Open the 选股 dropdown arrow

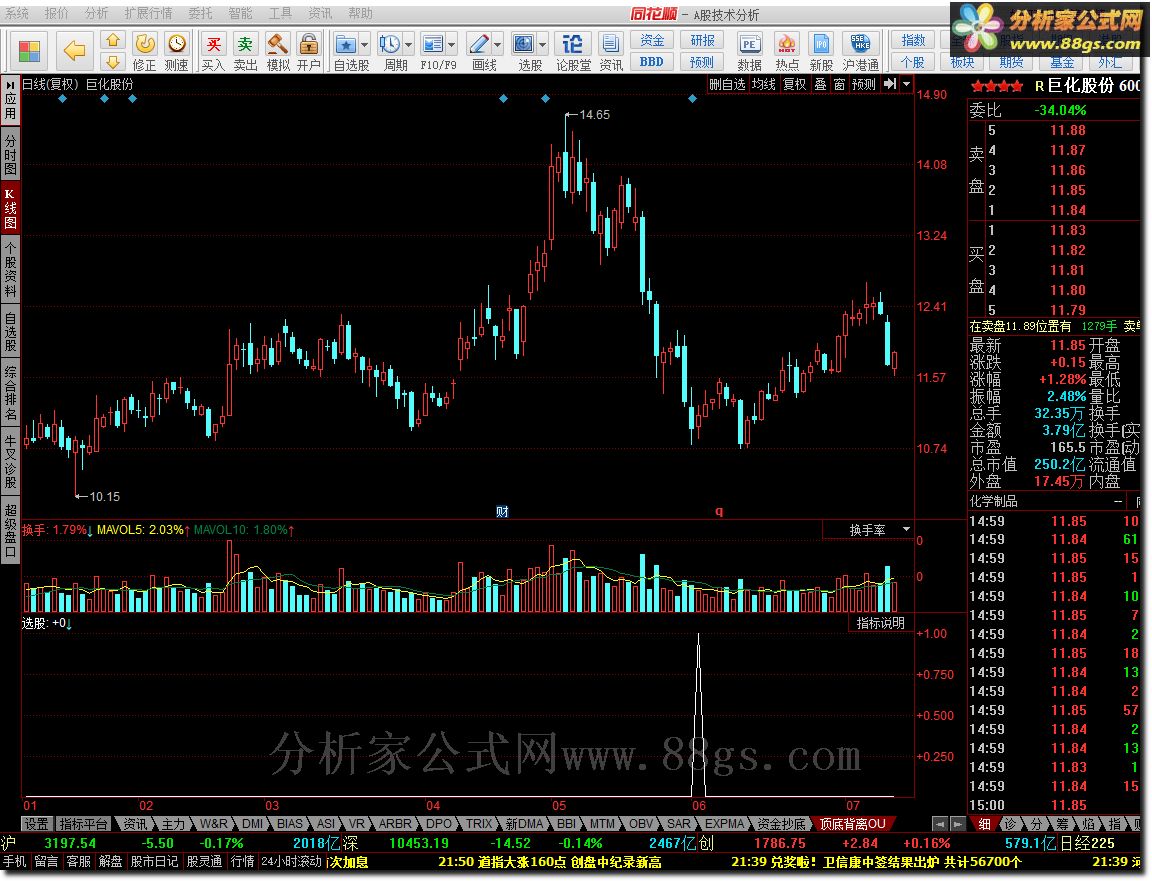pos(542,45)
